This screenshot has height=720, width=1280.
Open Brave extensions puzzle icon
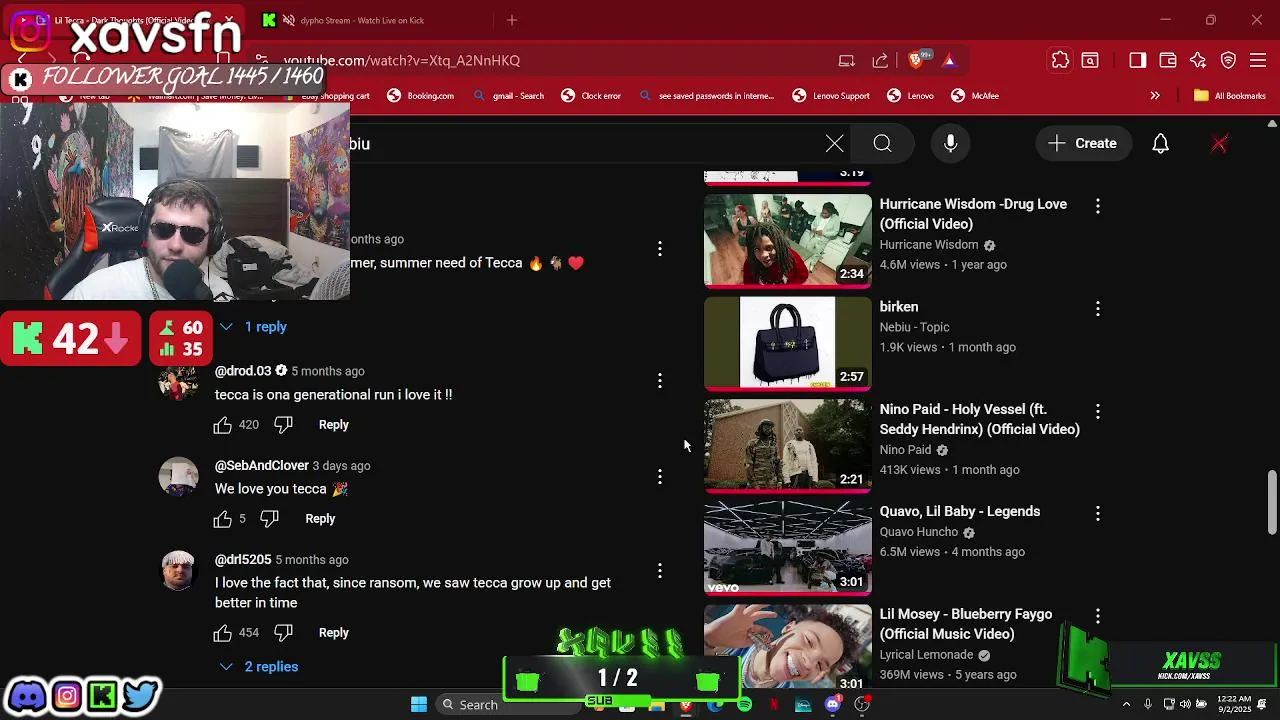coord(1060,60)
